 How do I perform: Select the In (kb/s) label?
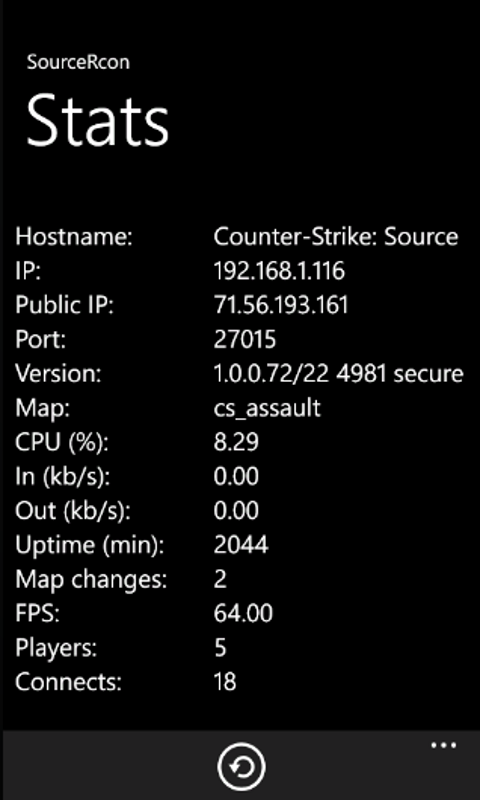pos(63,477)
